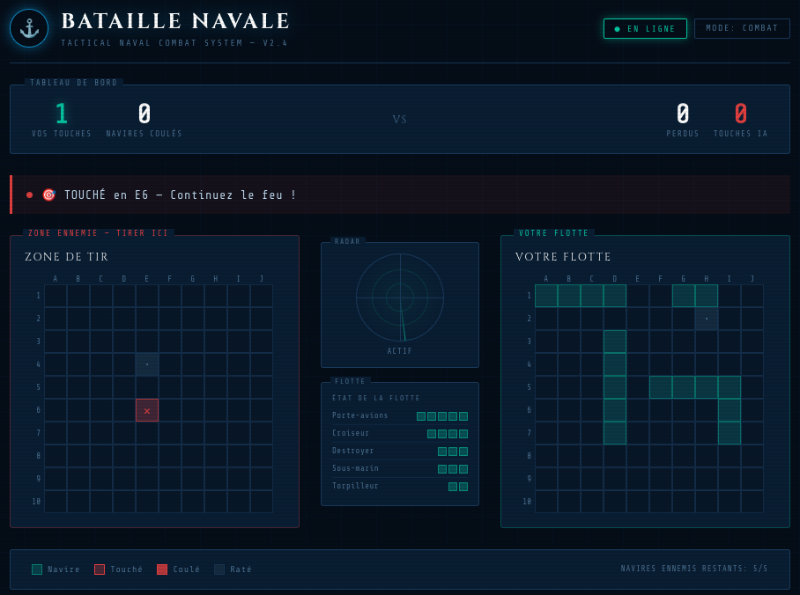Select your ship cell at A1 in Votre Flotte
The width and height of the screenshot is (800, 595).
pyautogui.click(x=546, y=295)
